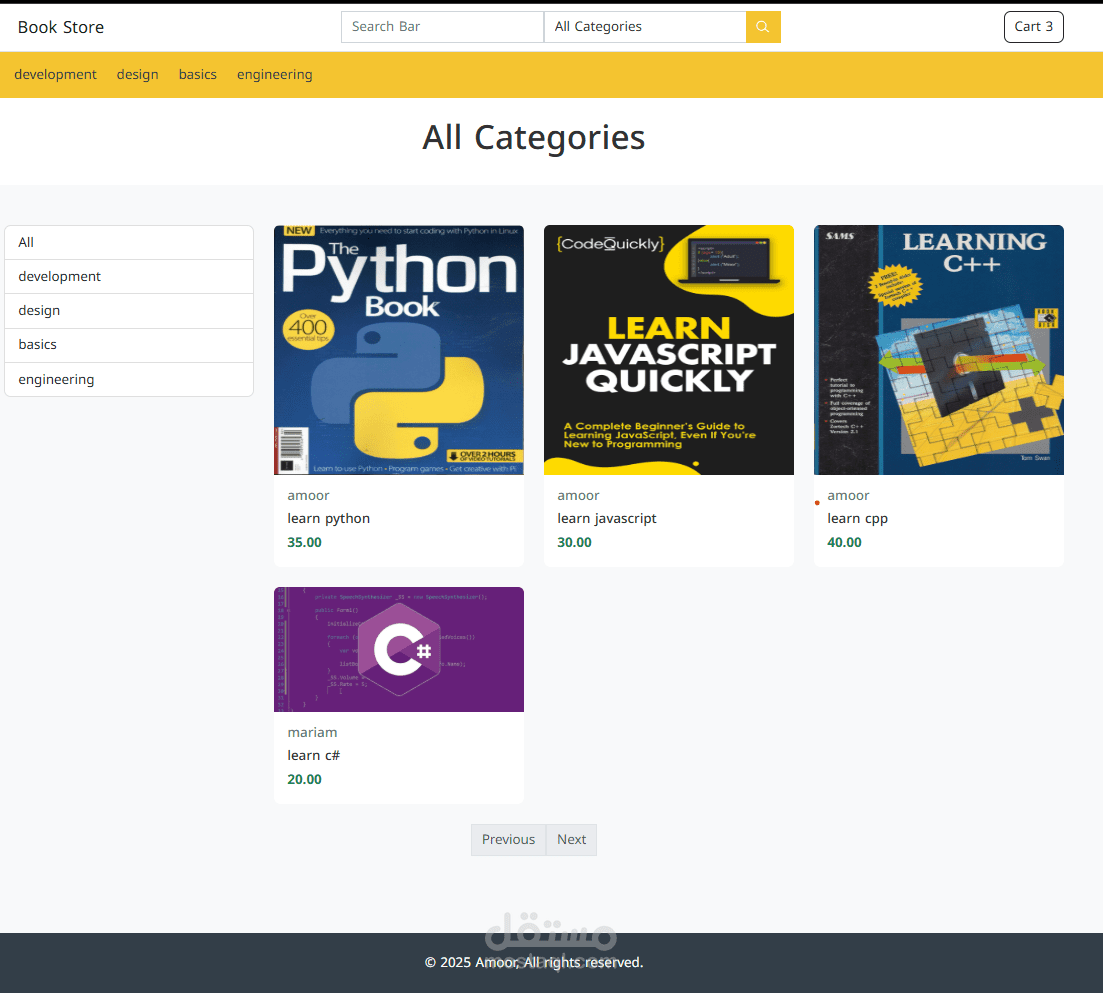The height and width of the screenshot is (993, 1103).
Task: Click the 30.00 price of learn javascript
Action: click(575, 542)
